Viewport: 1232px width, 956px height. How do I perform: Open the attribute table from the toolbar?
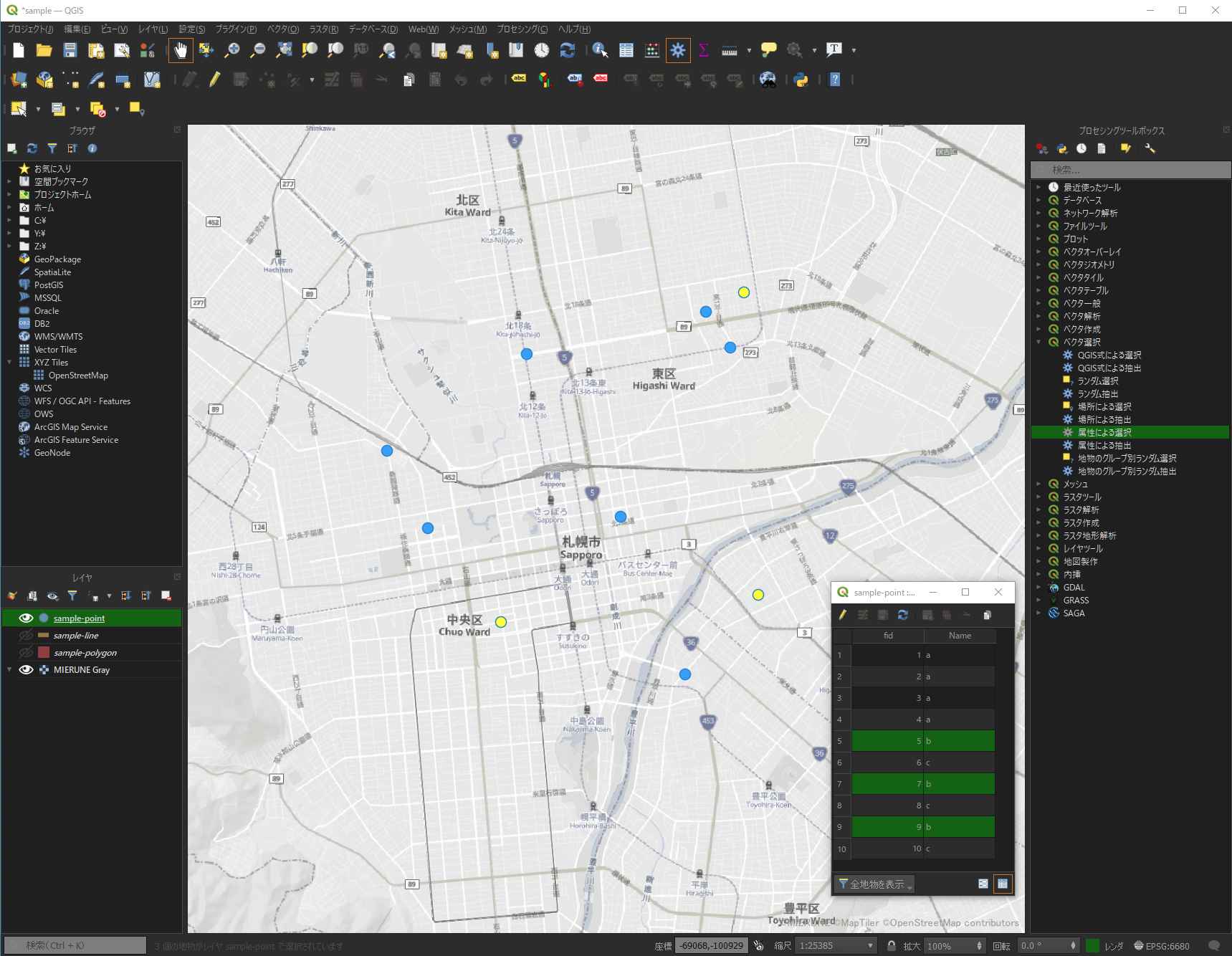(x=626, y=50)
